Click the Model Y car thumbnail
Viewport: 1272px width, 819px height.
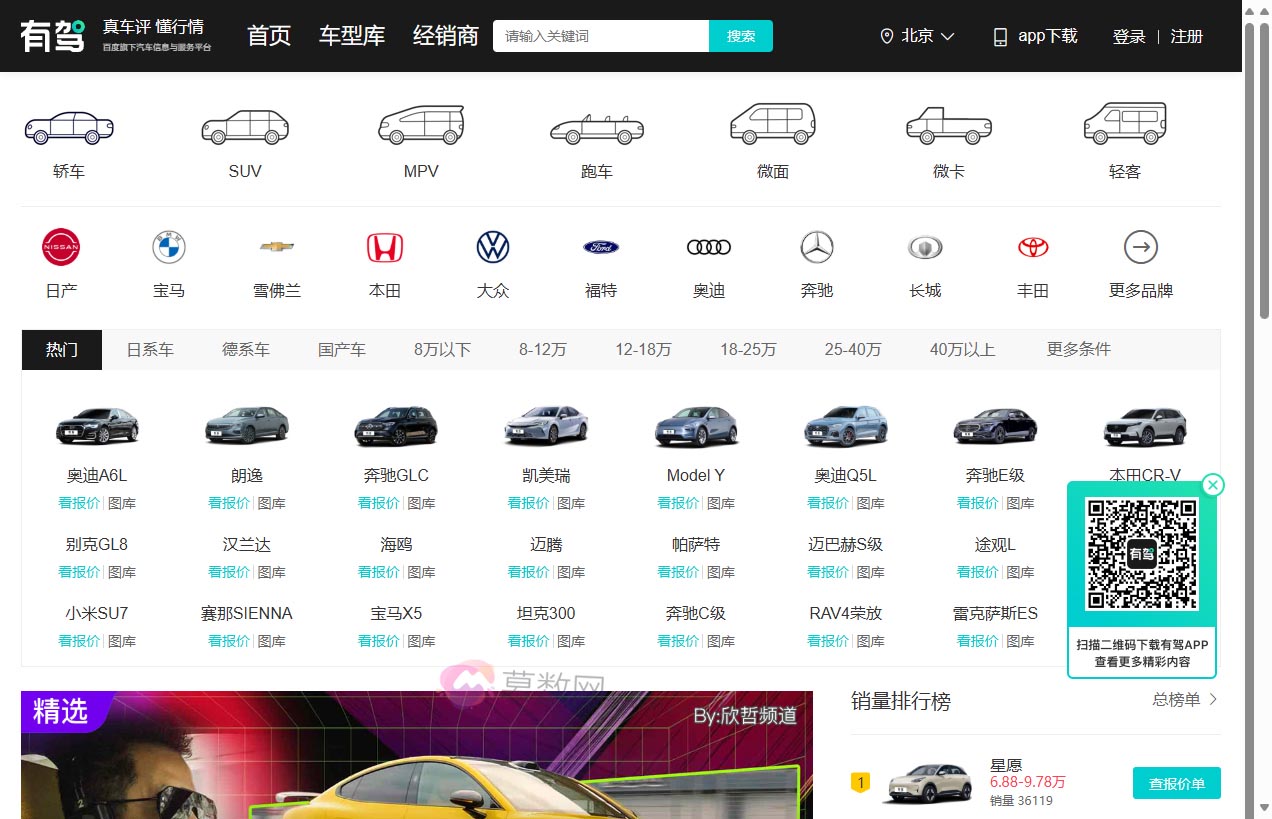click(x=696, y=426)
